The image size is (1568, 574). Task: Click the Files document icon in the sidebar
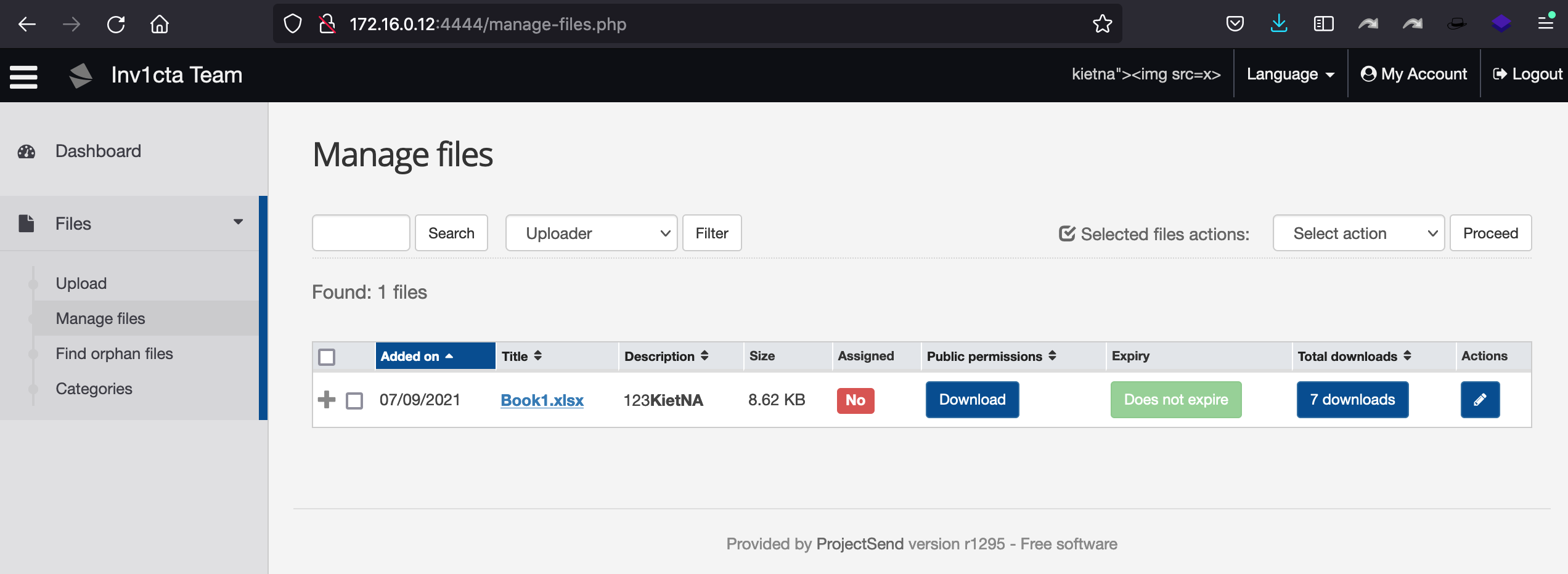pyautogui.click(x=26, y=223)
